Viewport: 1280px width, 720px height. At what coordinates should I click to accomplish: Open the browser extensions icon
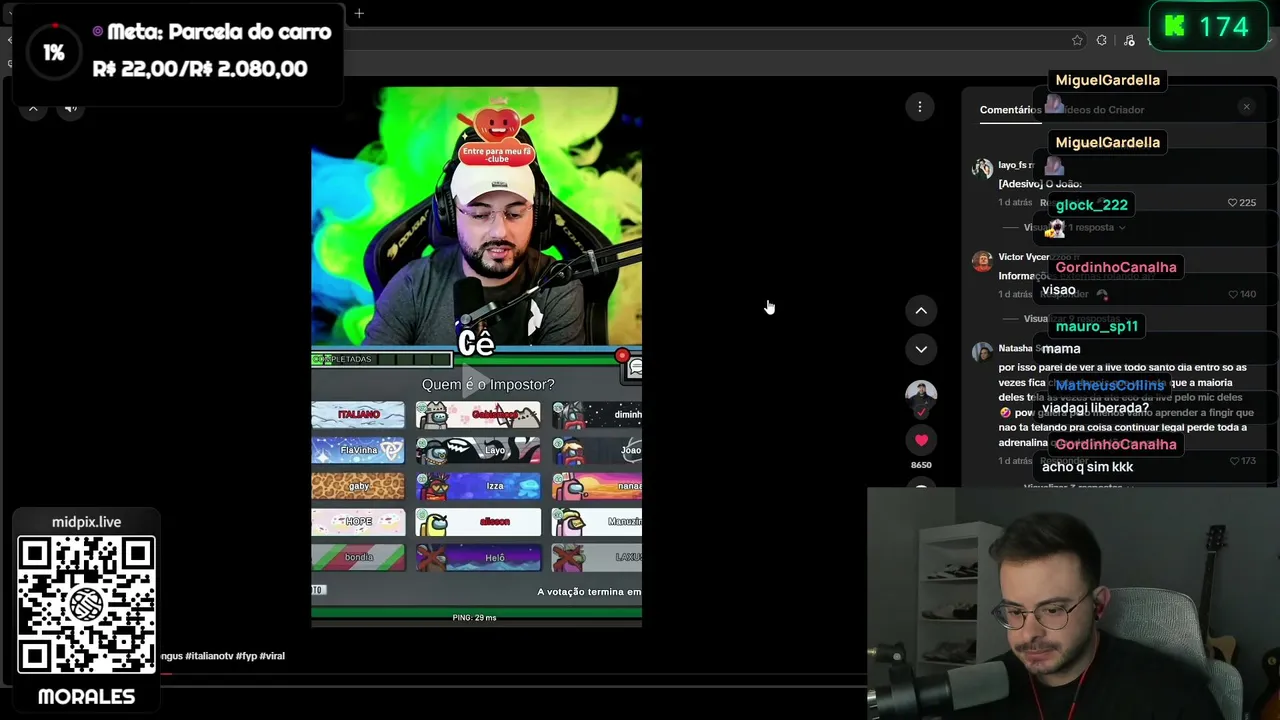[1102, 40]
